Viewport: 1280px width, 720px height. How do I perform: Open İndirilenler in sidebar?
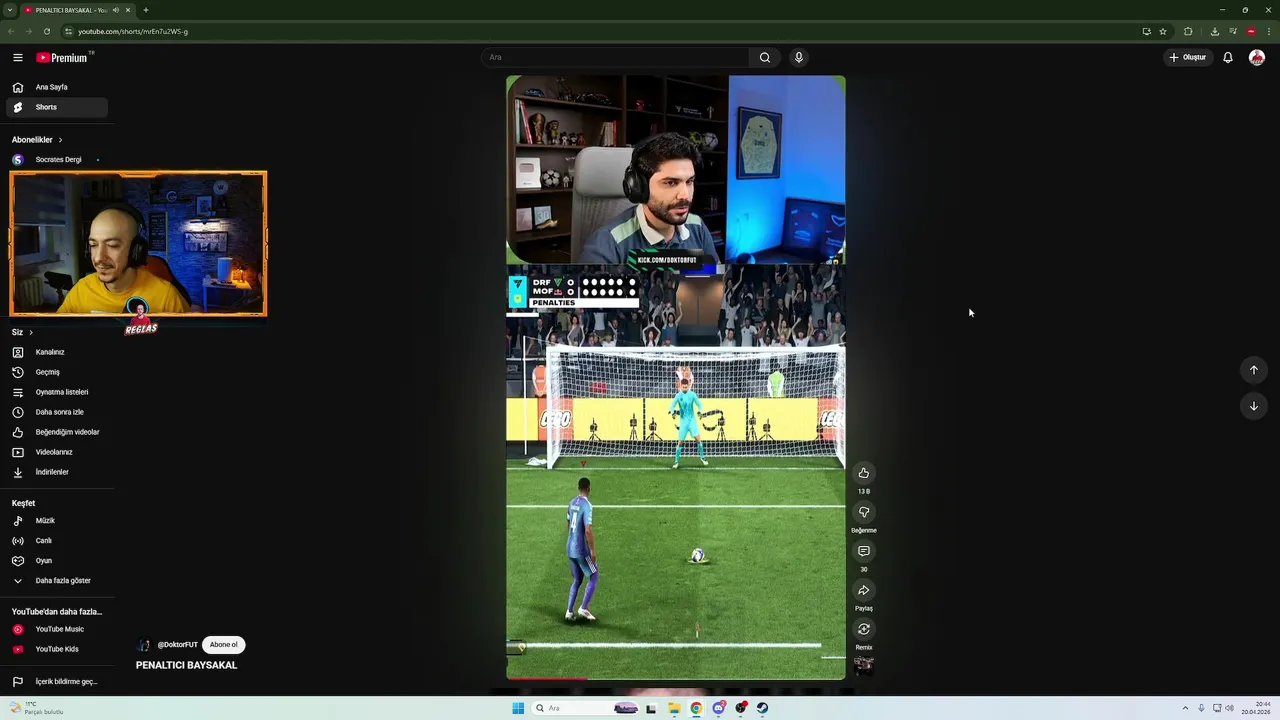[x=56, y=472]
